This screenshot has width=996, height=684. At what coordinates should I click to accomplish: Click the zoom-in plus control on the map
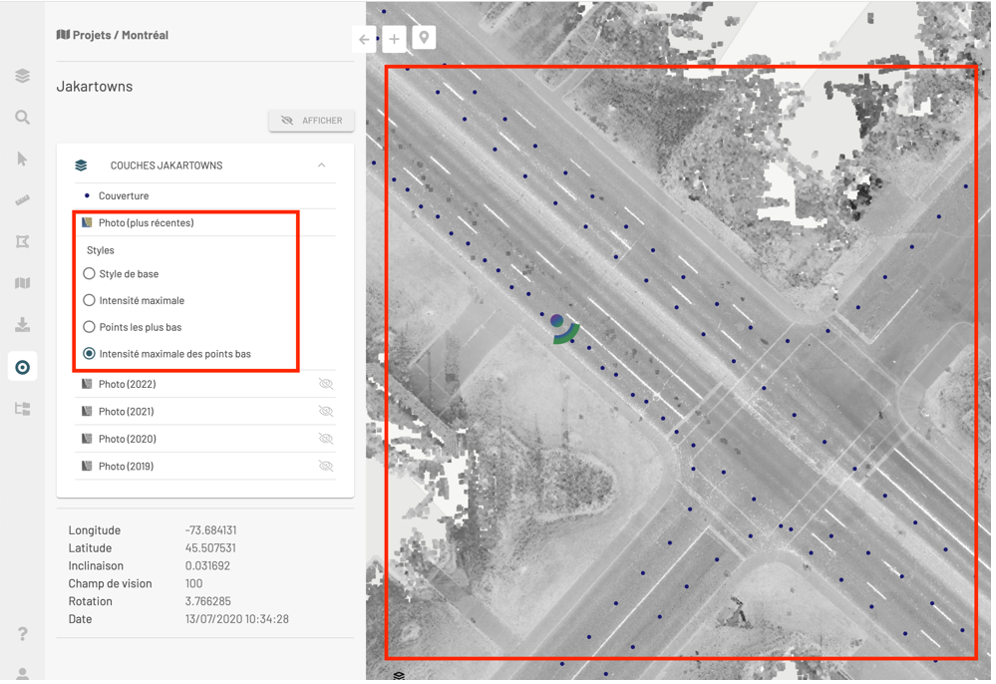[x=394, y=38]
